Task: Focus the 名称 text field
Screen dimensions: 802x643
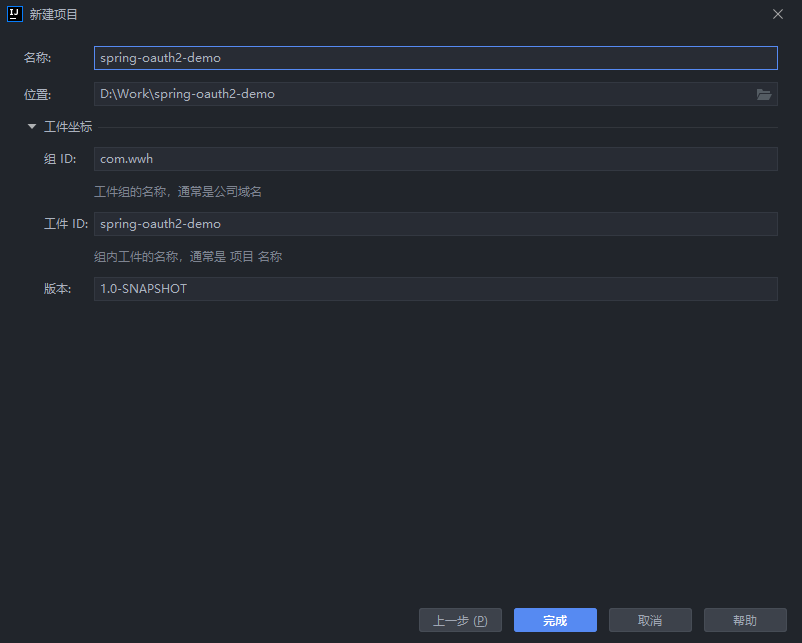Action: click(x=435, y=58)
